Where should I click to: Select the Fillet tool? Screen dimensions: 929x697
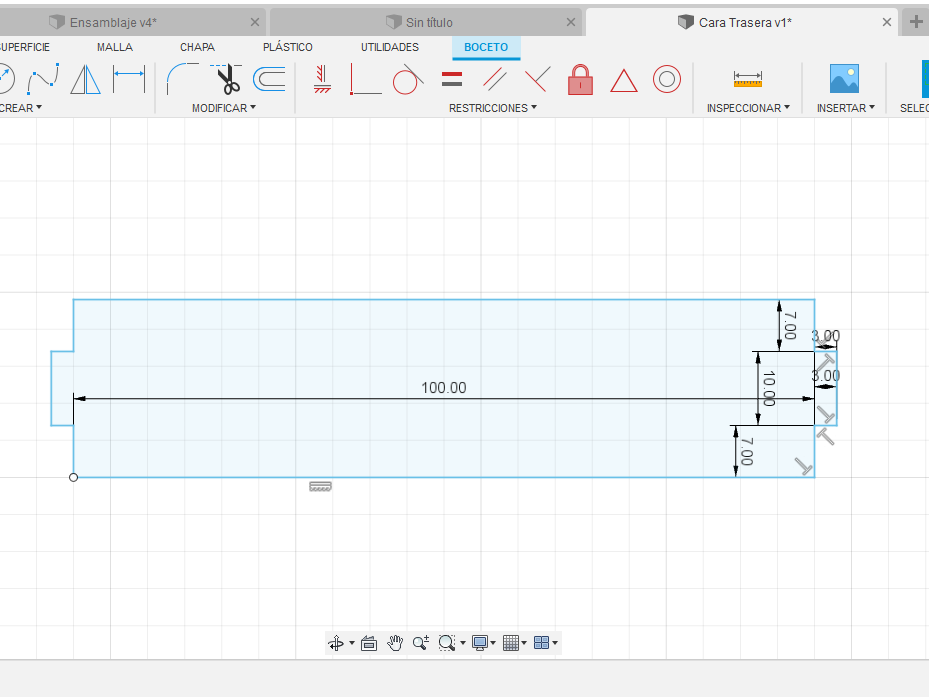pos(182,79)
